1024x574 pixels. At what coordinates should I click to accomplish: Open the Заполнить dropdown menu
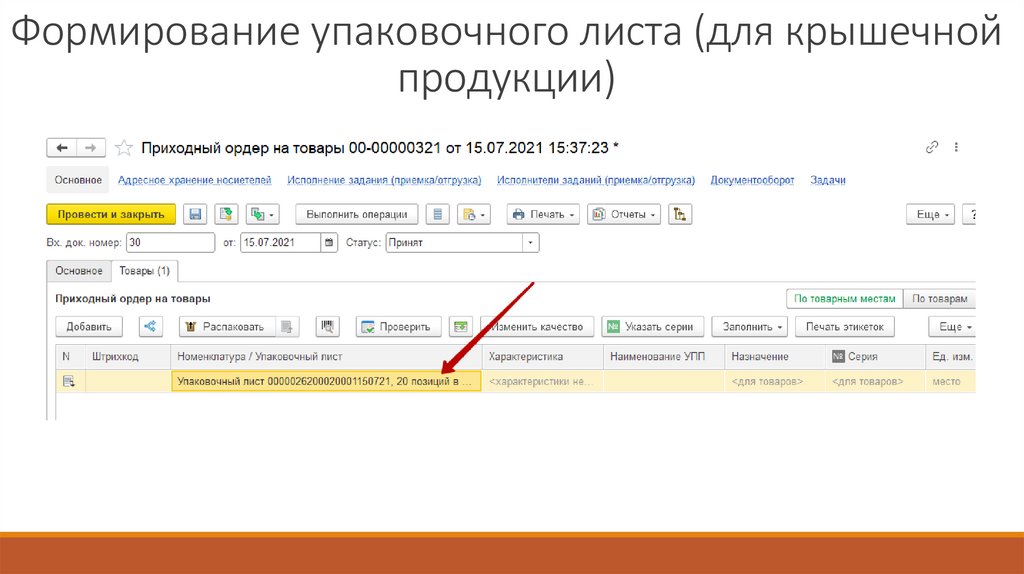click(755, 326)
